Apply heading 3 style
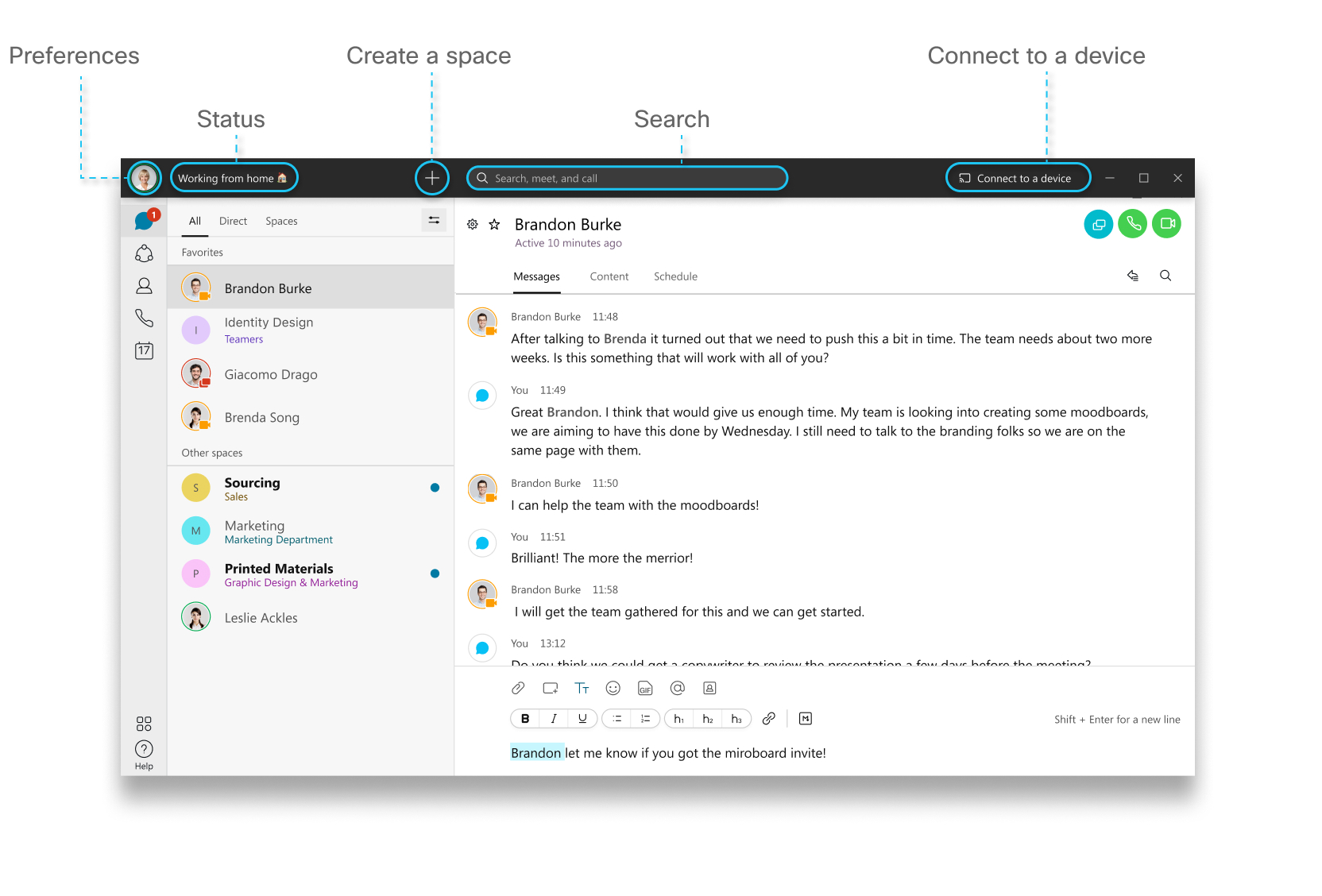The width and height of the screenshot is (1322, 896). coord(736,719)
